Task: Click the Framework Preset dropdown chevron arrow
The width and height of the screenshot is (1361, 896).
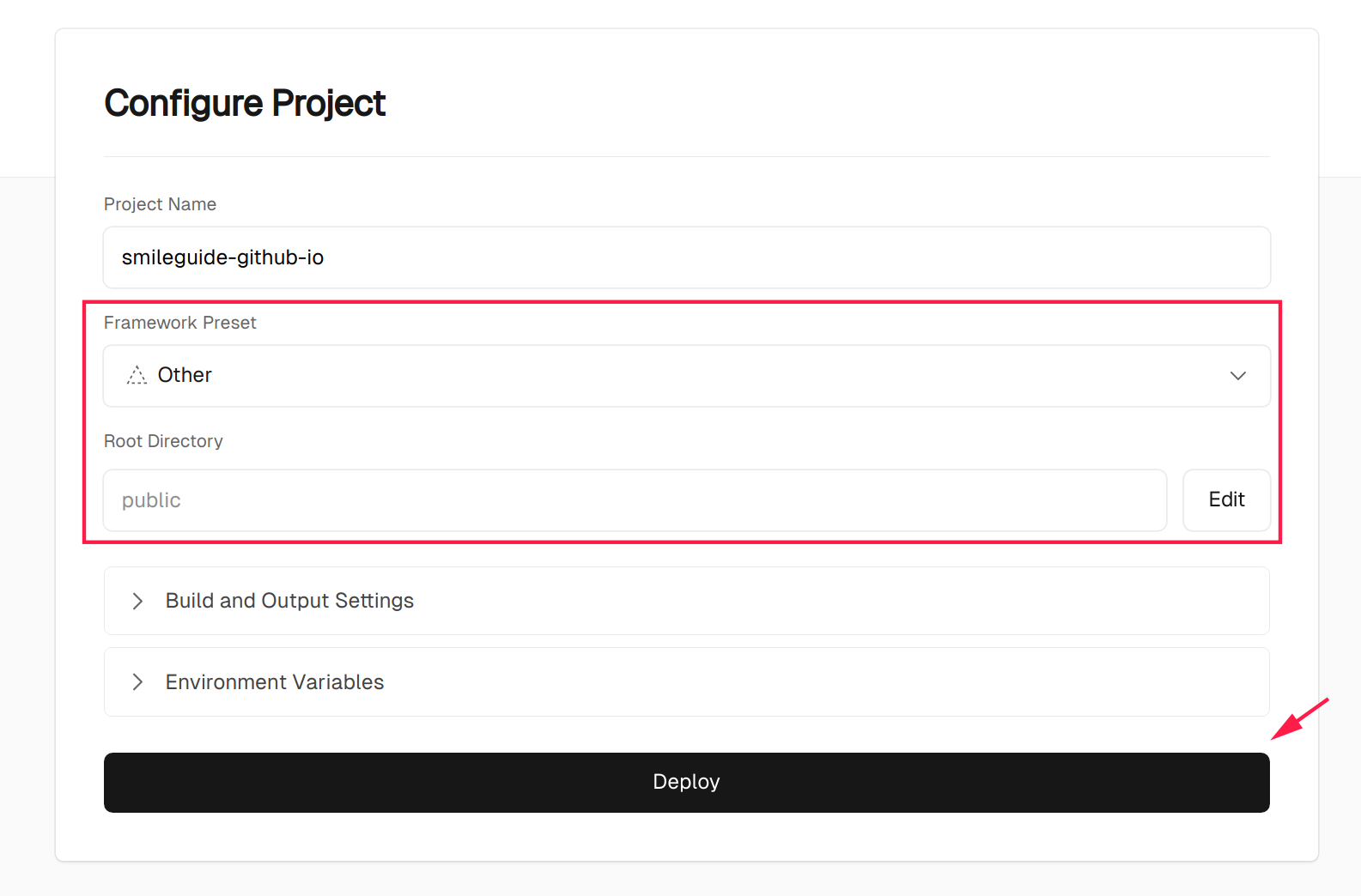Action: [1237, 376]
